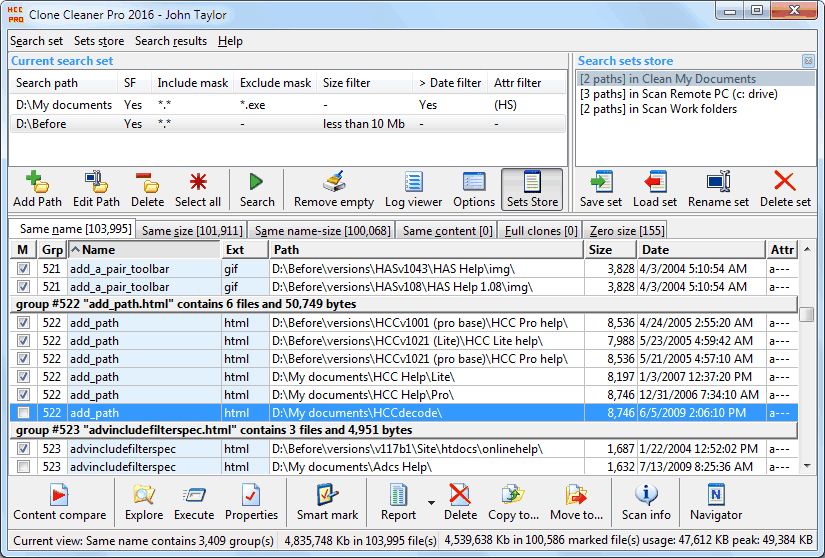825x558 pixels.
Task: Close the Search sets store panel
Action: [x=808, y=61]
